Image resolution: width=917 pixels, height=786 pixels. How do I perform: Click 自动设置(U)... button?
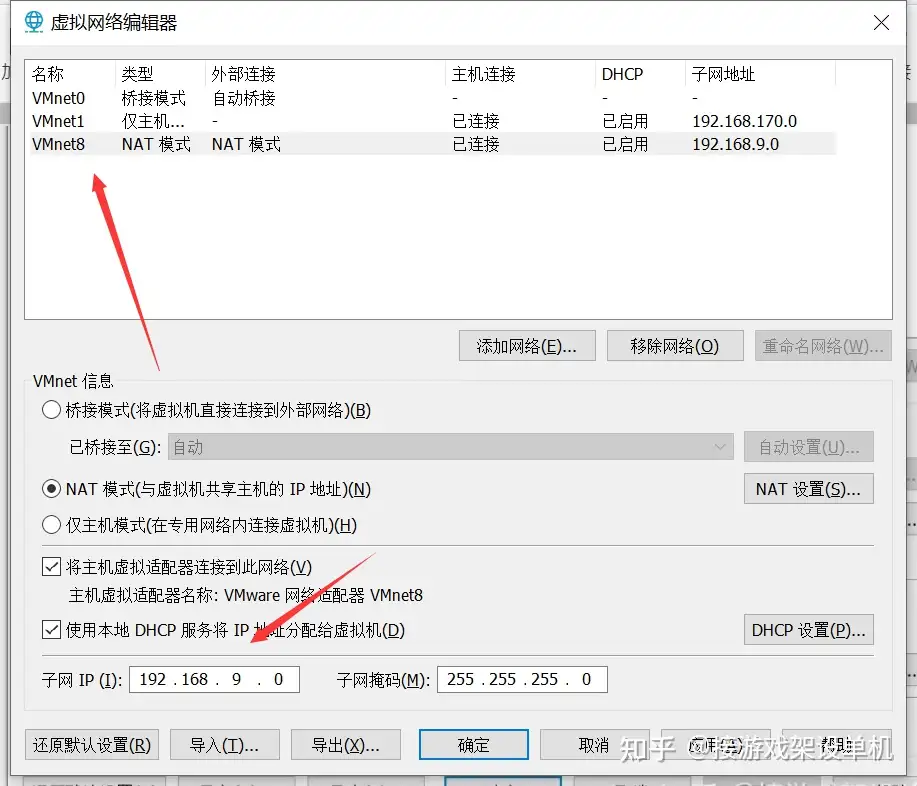809,447
